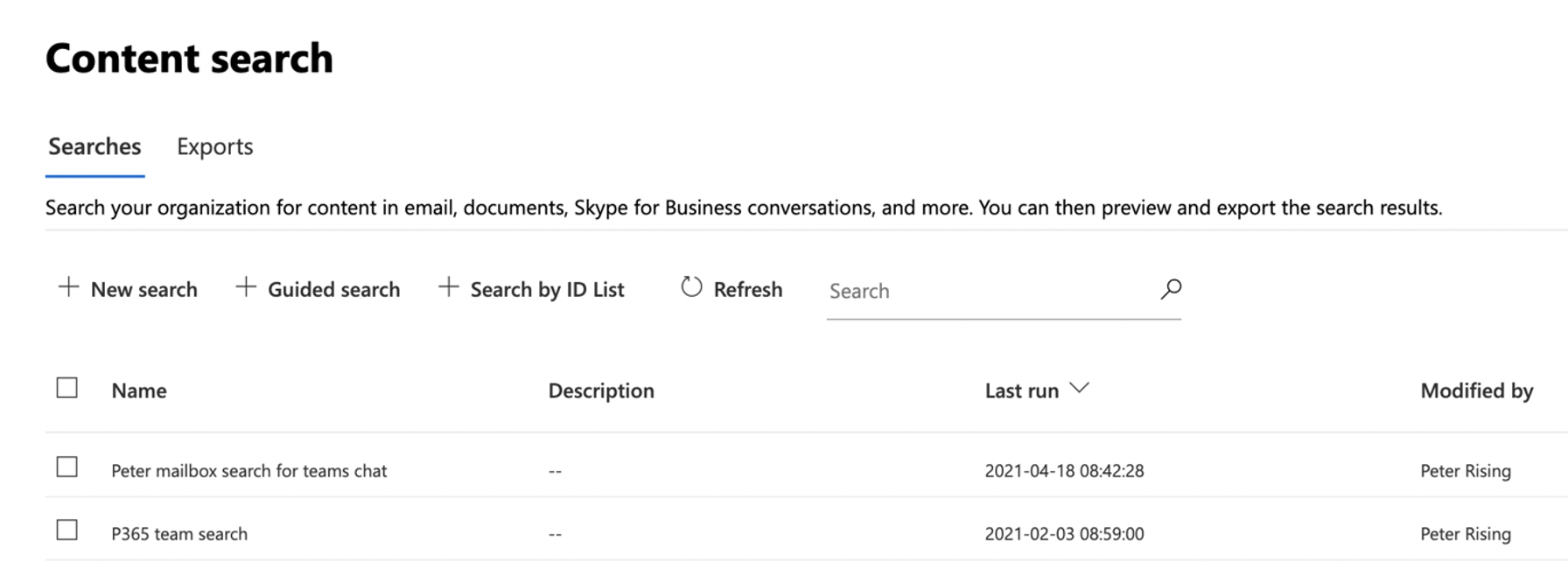
Task: Switch to the Exports tab
Action: point(214,146)
